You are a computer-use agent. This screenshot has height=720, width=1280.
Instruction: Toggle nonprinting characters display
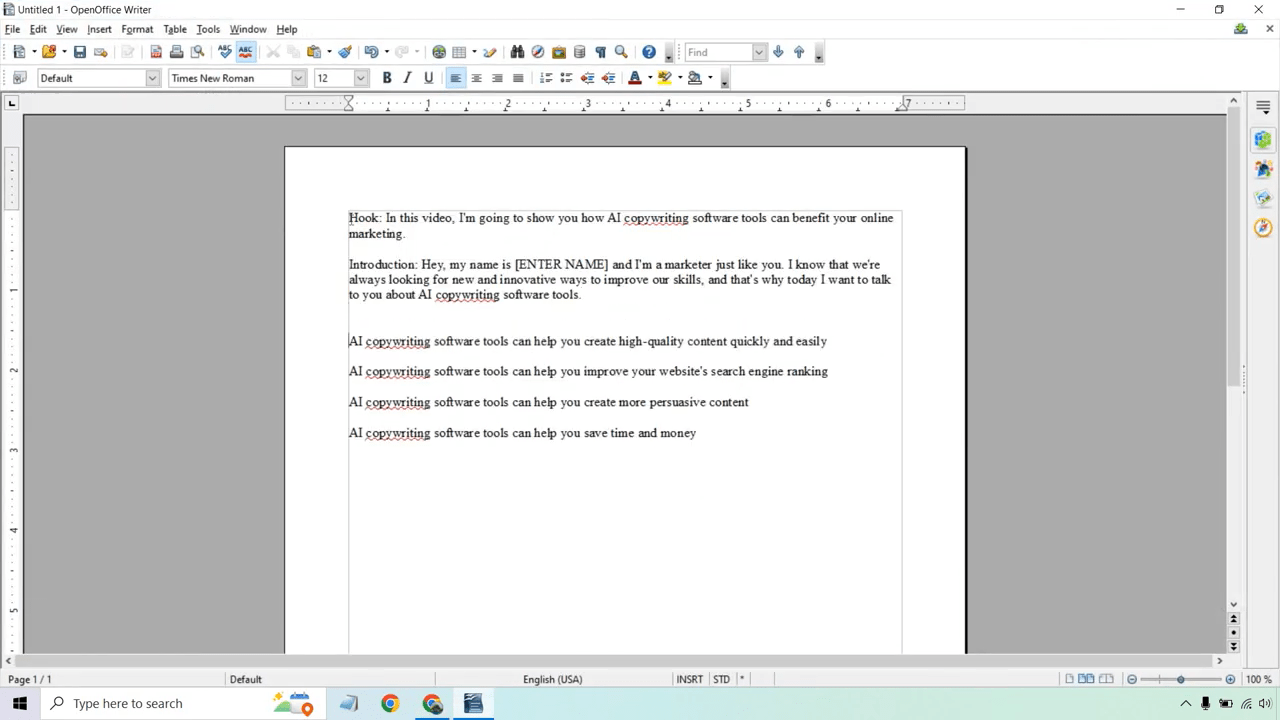(x=600, y=52)
